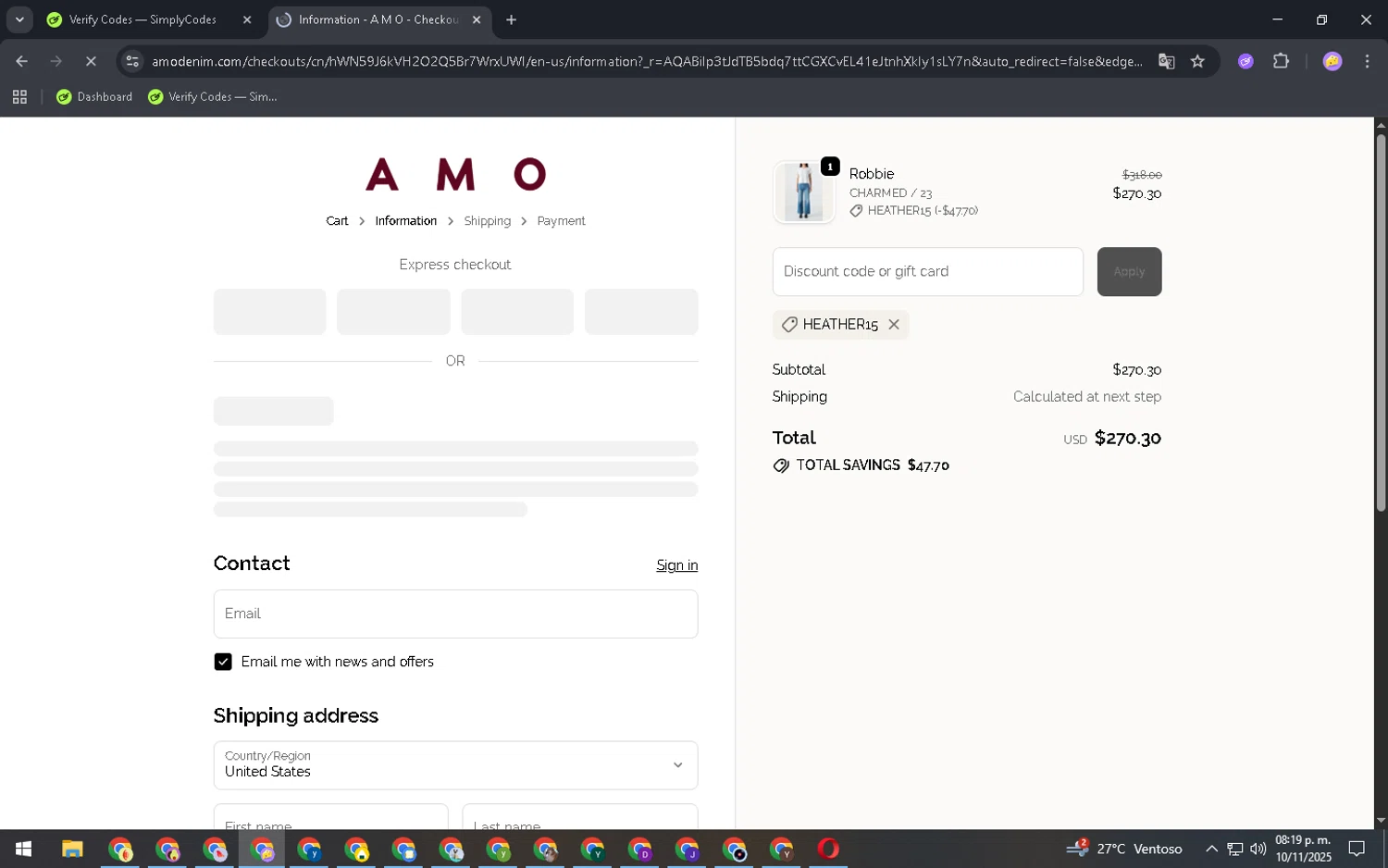
Task: Open the Opera browser taskbar icon
Action: coord(828,849)
